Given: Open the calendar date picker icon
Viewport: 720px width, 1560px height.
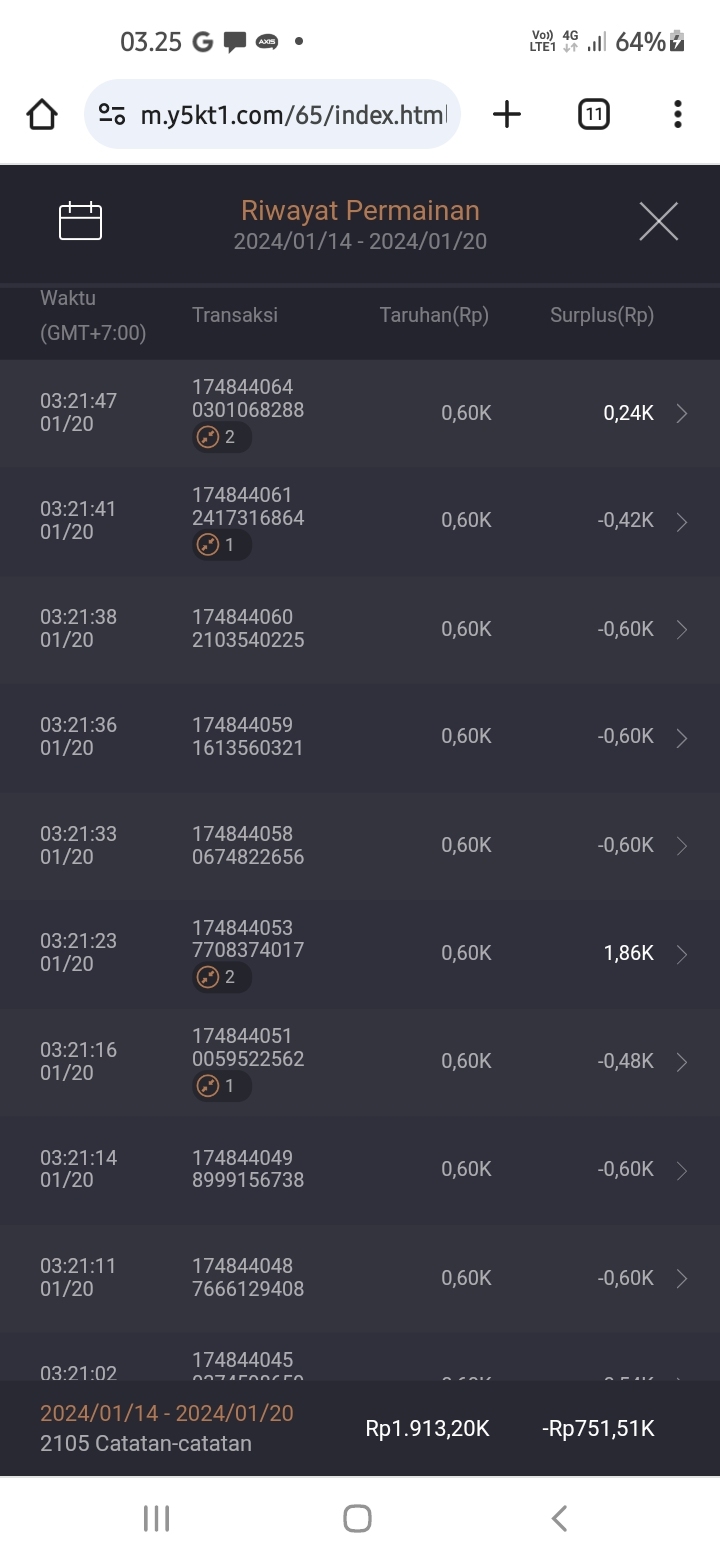Looking at the screenshot, I should [81, 221].
